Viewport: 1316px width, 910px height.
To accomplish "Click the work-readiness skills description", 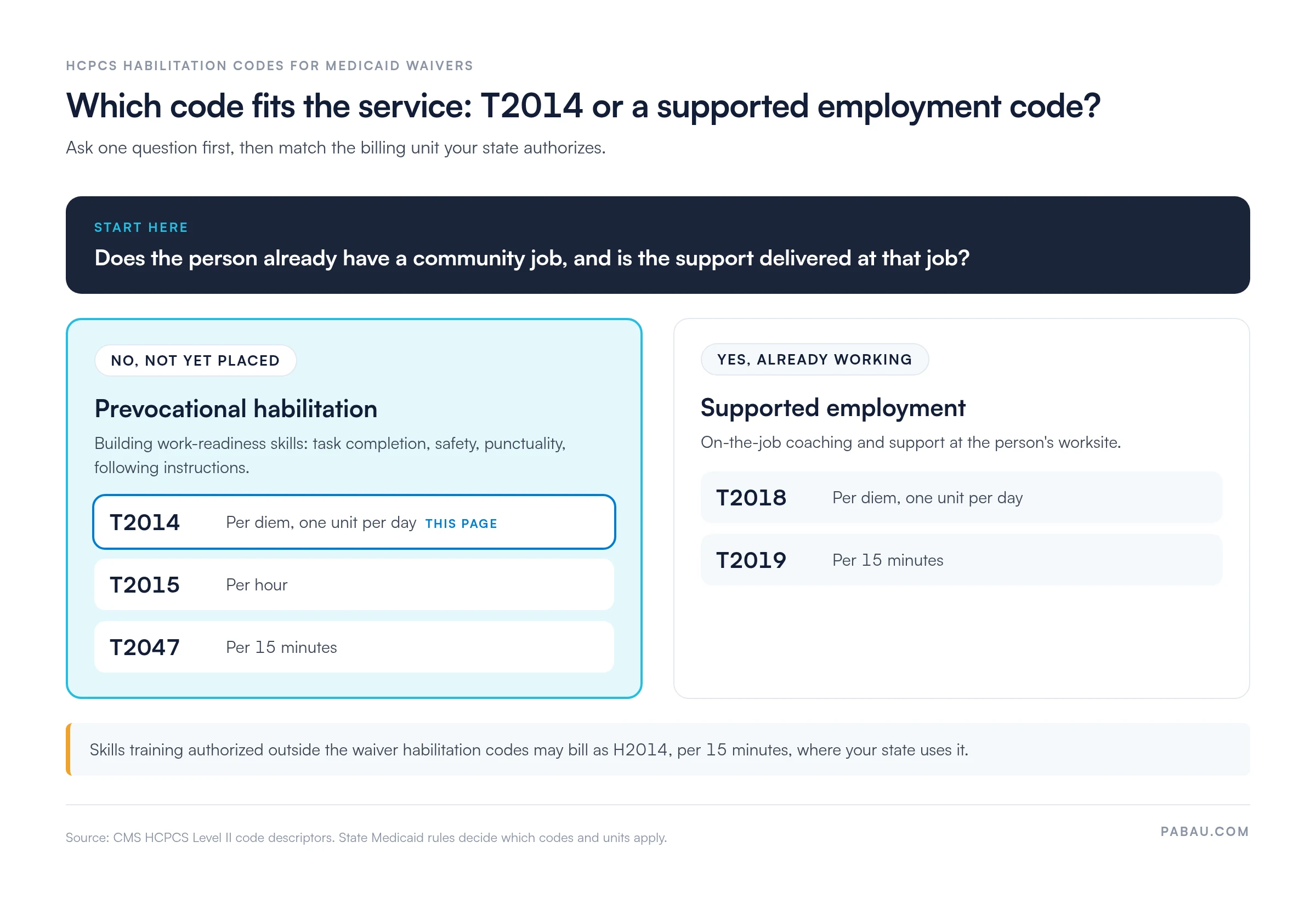I will (330, 455).
